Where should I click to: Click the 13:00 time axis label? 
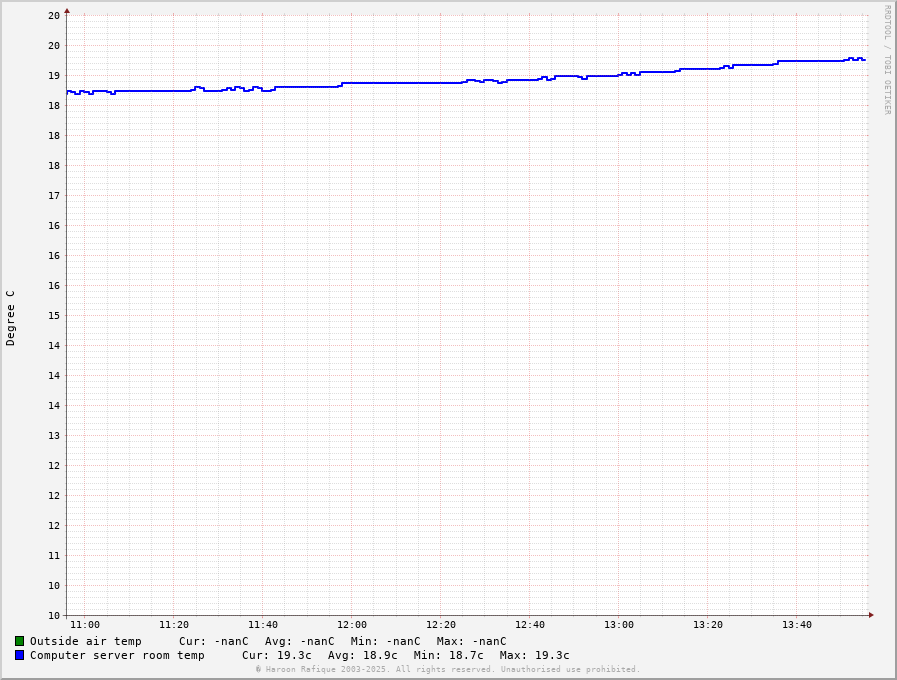tap(619, 625)
